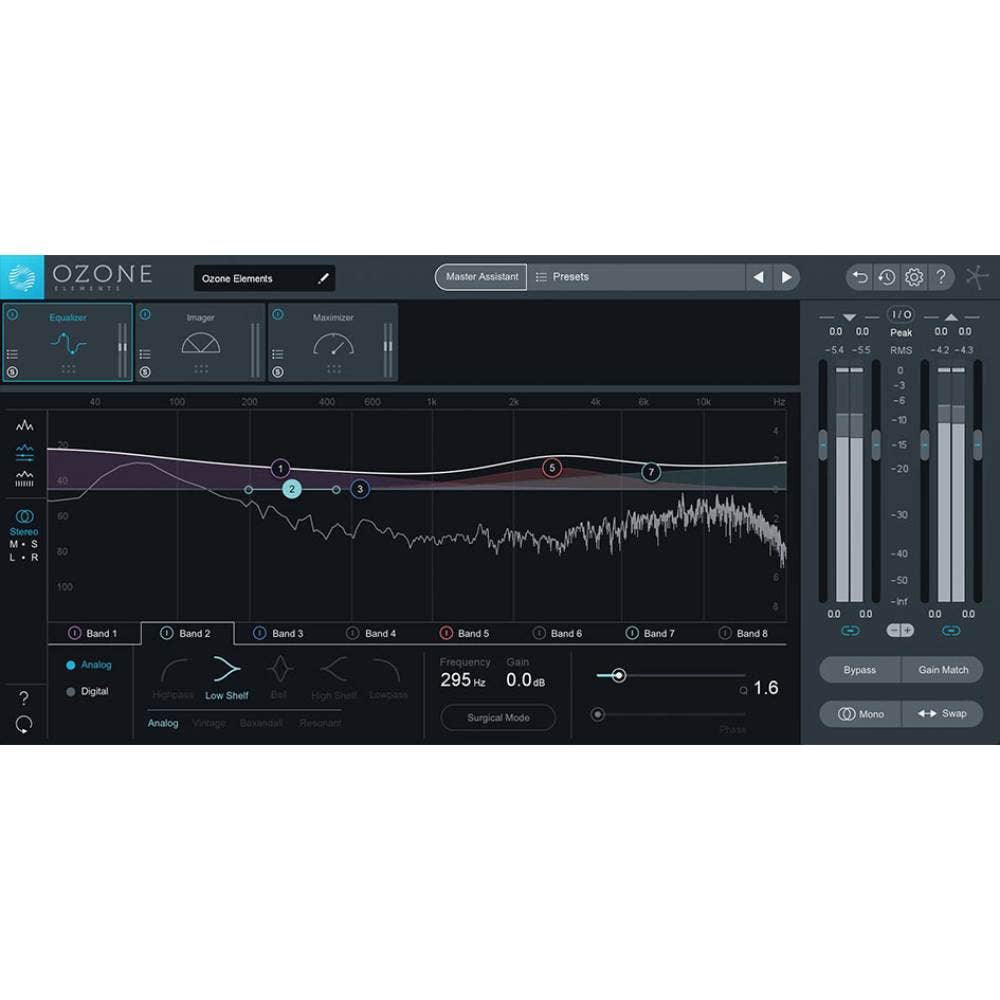Edit the Ozone Elements preset name pencil
1000x1000 pixels.
coord(323,278)
